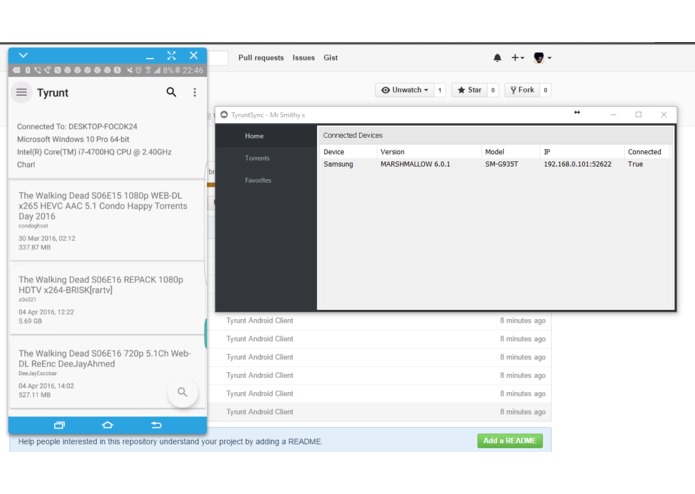Click the SM-G935T model cell
Viewport: 695px width, 494px height.
coord(501,164)
